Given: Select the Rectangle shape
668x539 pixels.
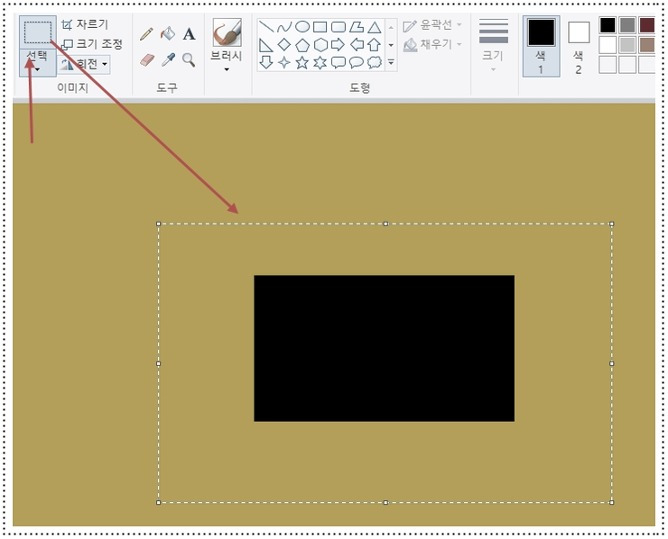Looking at the screenshot, I should (320, 27).
